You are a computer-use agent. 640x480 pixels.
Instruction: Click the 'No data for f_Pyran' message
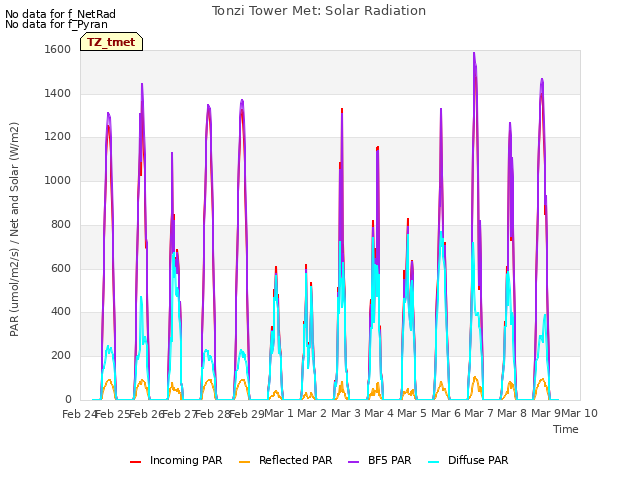[x=56, y=24]
